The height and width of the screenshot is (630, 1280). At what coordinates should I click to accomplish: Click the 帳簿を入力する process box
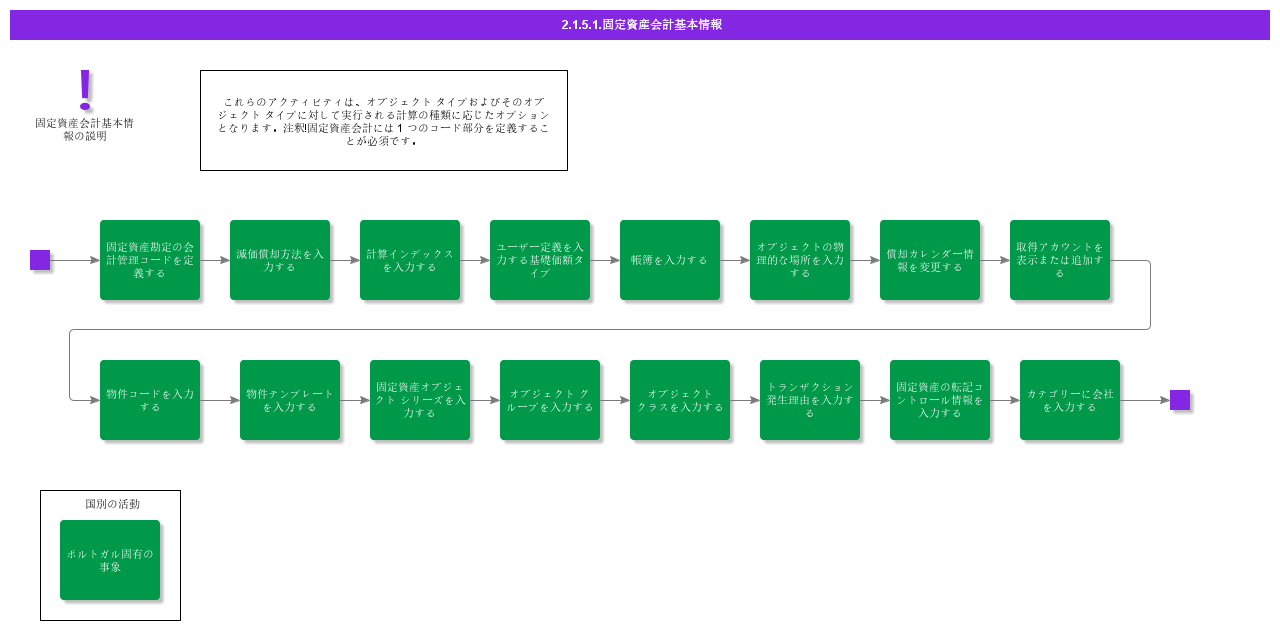coord(670,260)
